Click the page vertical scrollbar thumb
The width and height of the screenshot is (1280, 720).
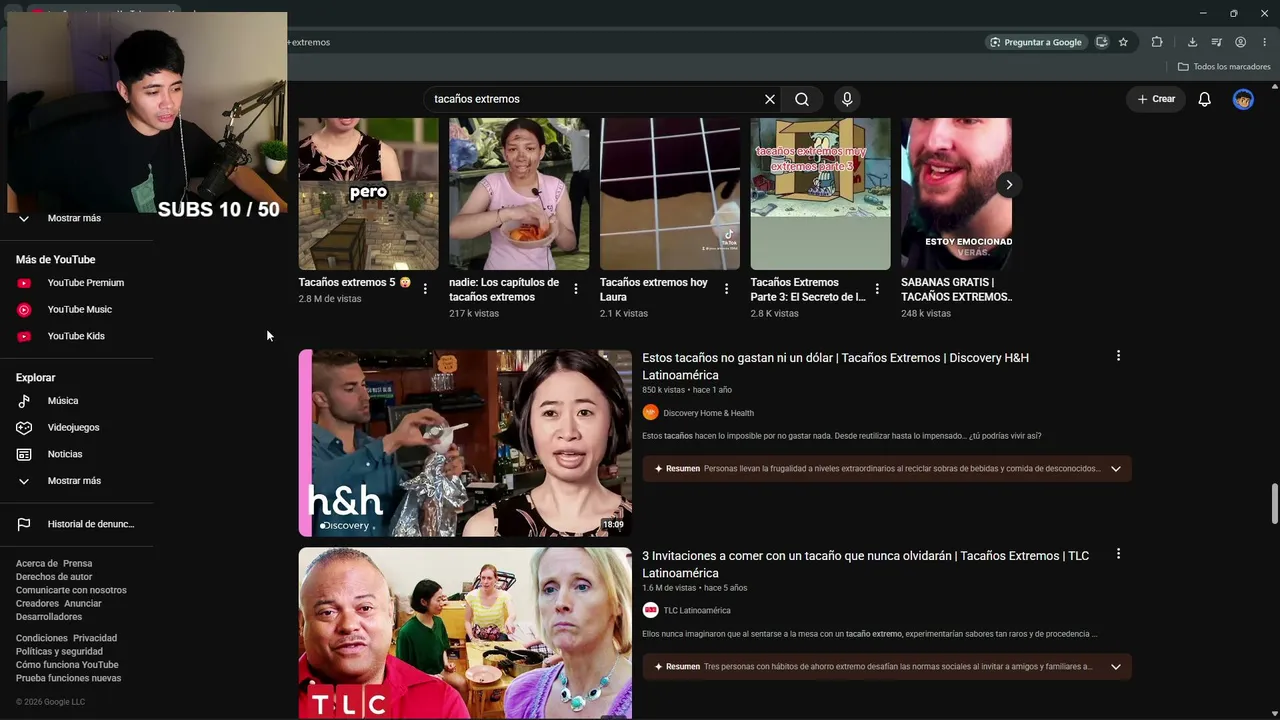pos(1274,503)
